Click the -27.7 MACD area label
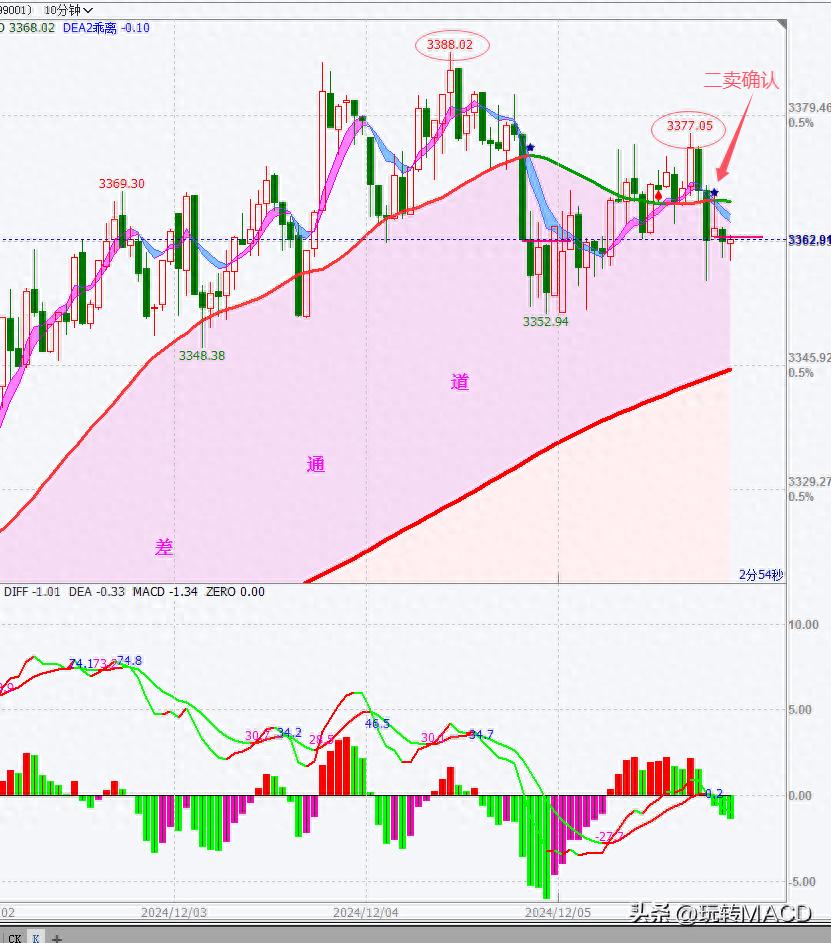The height and width of the screenshot is (943, 831). click(609, 837)
